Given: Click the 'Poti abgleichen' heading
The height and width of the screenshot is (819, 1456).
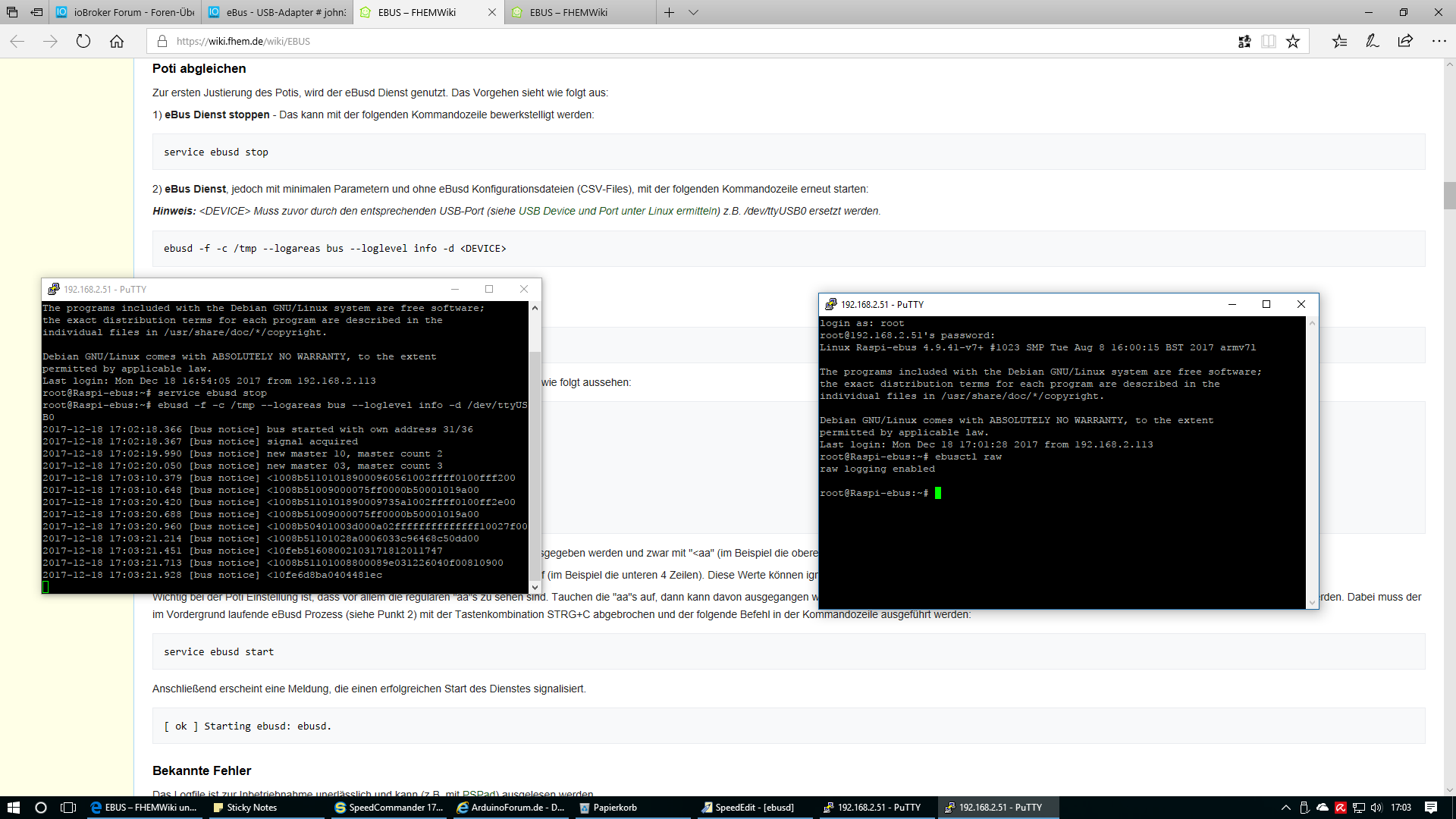Looking at the screenshot, I should pyautogui.click(x=199, y=68).
